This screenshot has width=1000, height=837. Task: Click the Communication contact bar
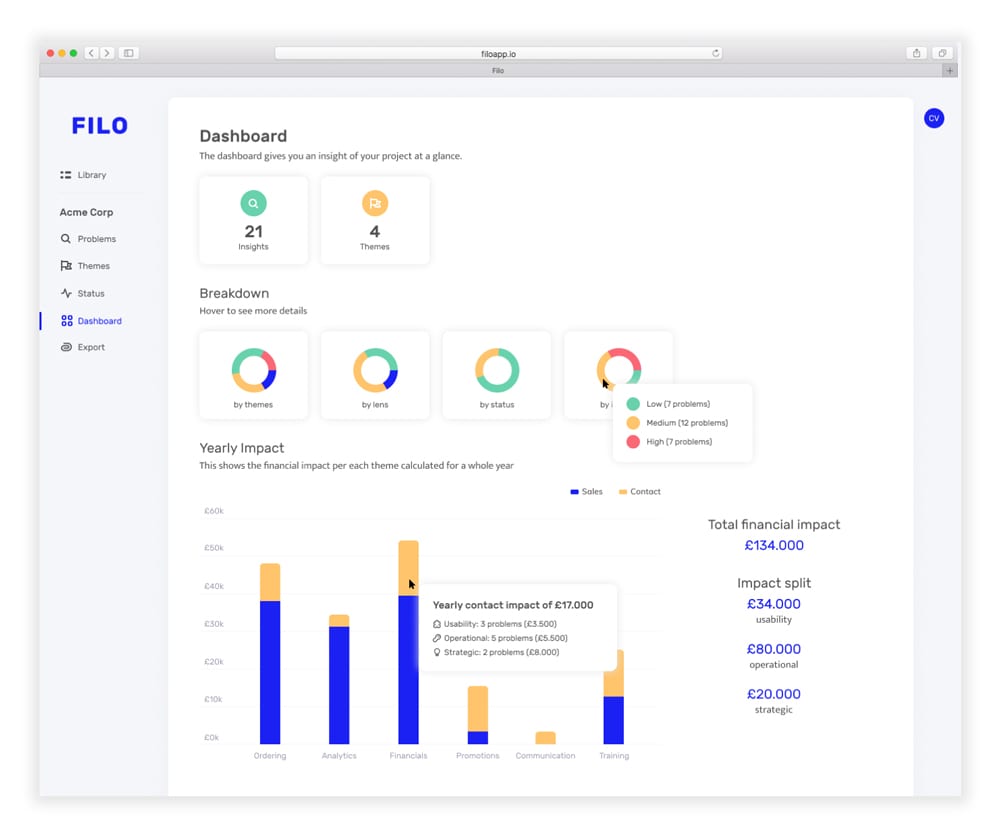tap(545, 737)
